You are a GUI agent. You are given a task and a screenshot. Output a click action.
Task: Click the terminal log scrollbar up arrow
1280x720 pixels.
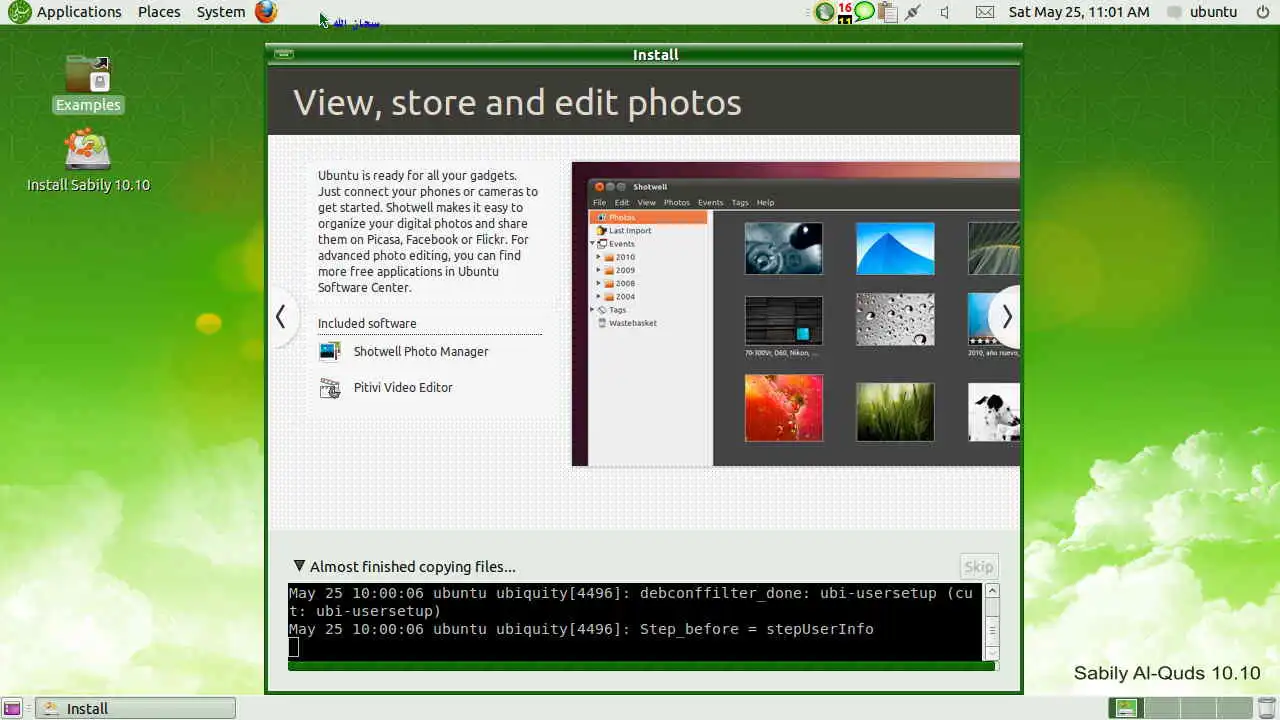(x=992, y=591)
